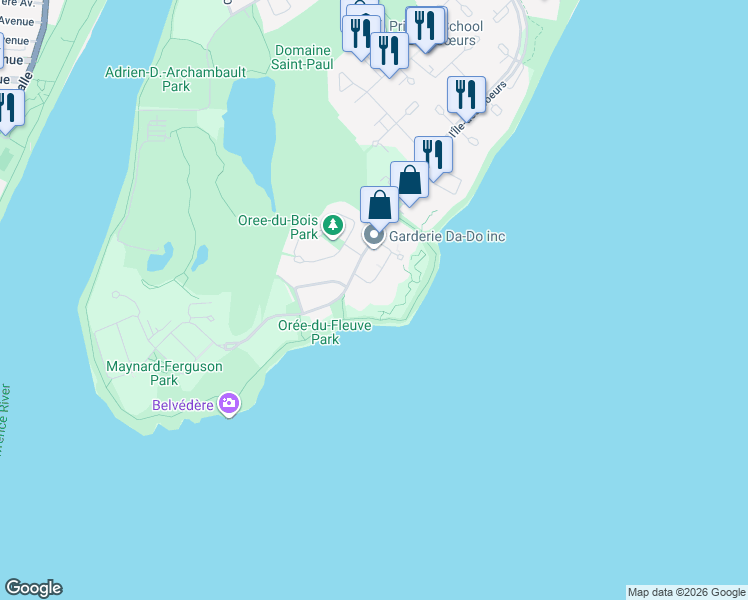Image resolution: width=748 pixels, height=600 pixels.
Task: Click the Belvédère text label
Action: tap(183, 405)
